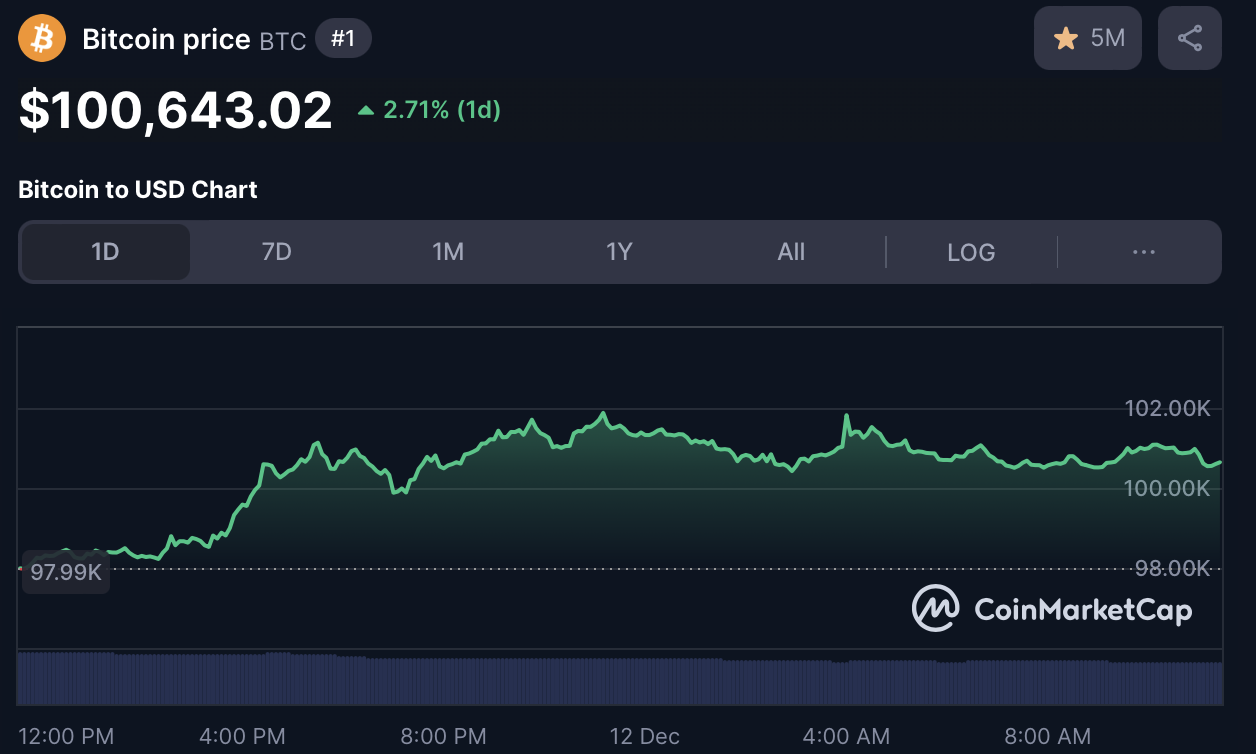The image size is (1256, 754).
Task: Click the Bitcoin to USD Chart title
Action: click(x=138, y=190)
